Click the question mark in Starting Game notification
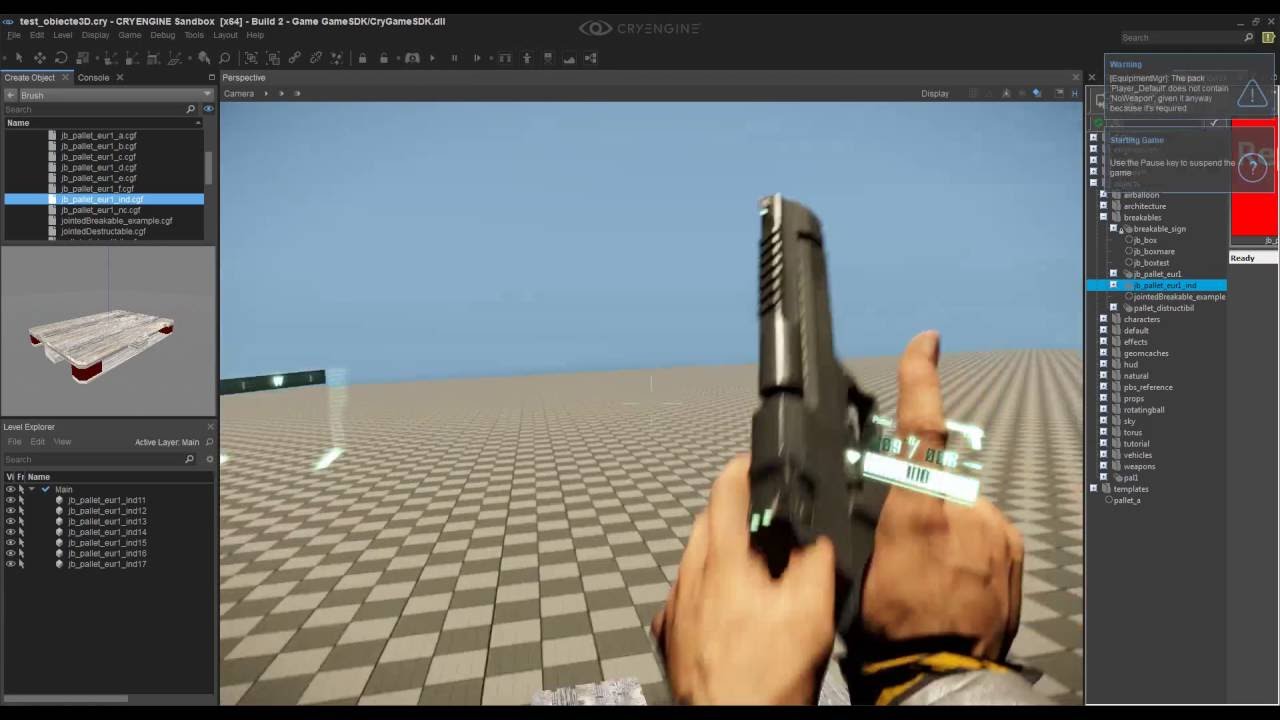This screenshot has height=720, width=1280. pyautogui.click(x=1252, y=167)
